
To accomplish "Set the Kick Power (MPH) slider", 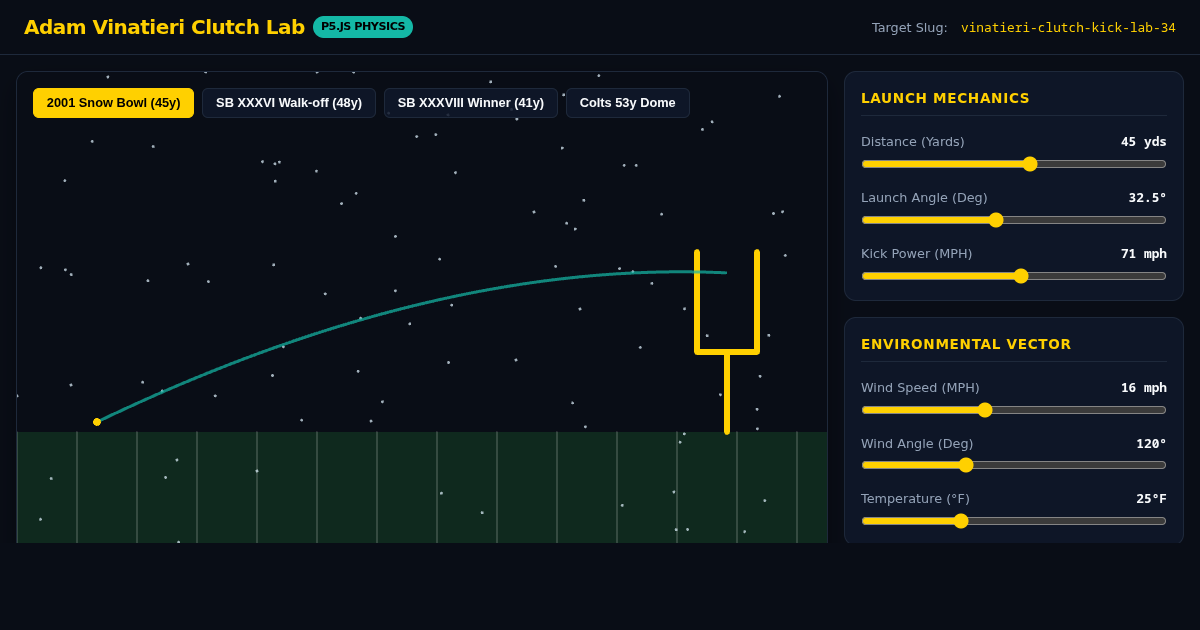I will pyautogui.click(x=1014, y=276).
